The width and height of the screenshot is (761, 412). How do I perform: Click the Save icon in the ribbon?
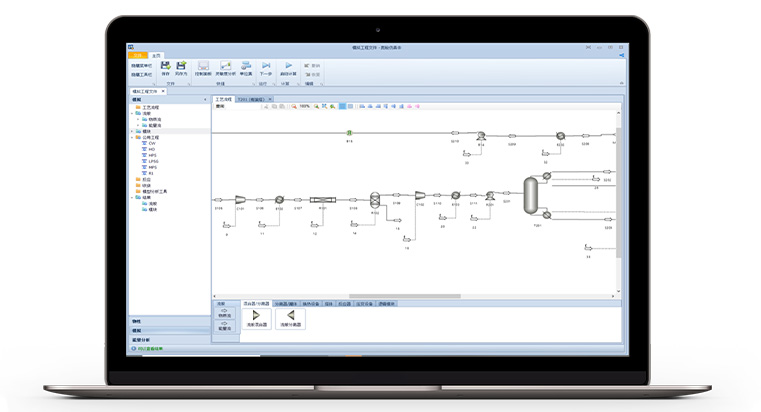[x=165, y=66]
